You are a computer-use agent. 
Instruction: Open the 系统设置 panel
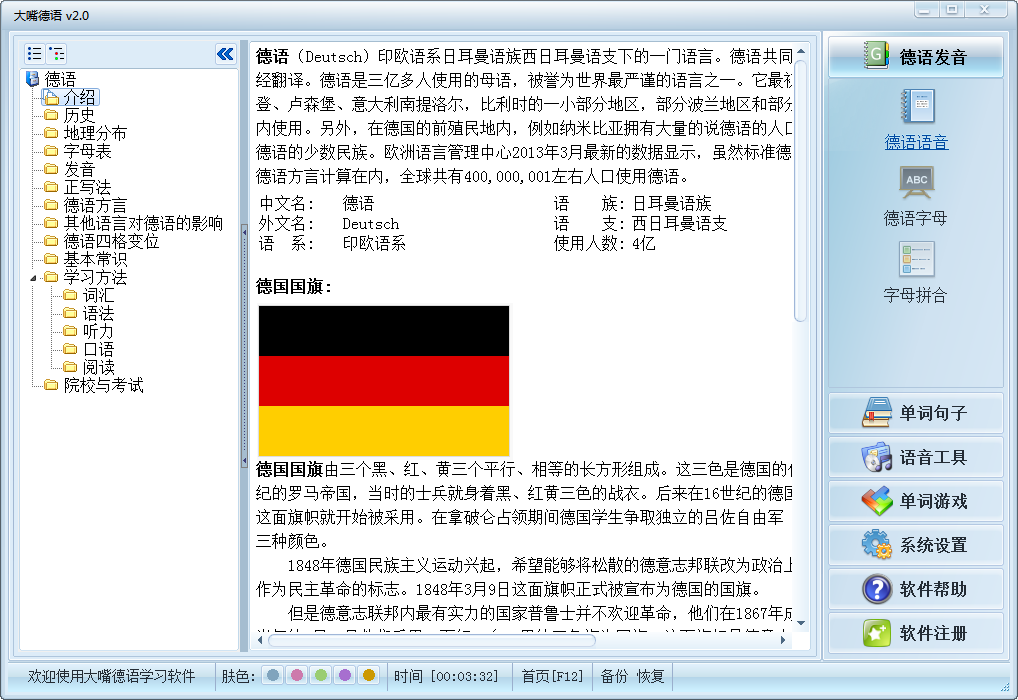(916, 545)
